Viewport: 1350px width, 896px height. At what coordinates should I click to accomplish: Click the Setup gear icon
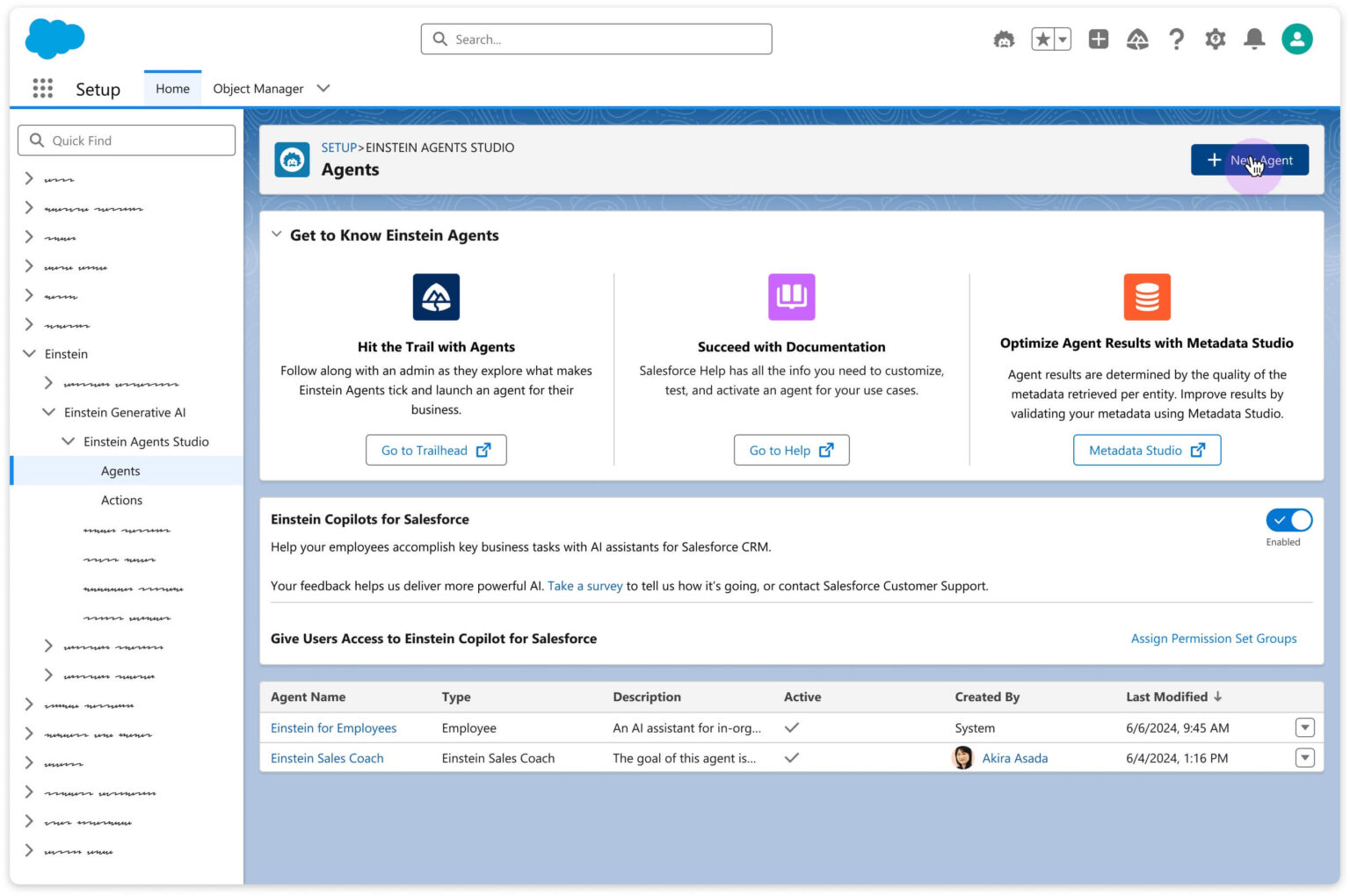point(1216,39)
